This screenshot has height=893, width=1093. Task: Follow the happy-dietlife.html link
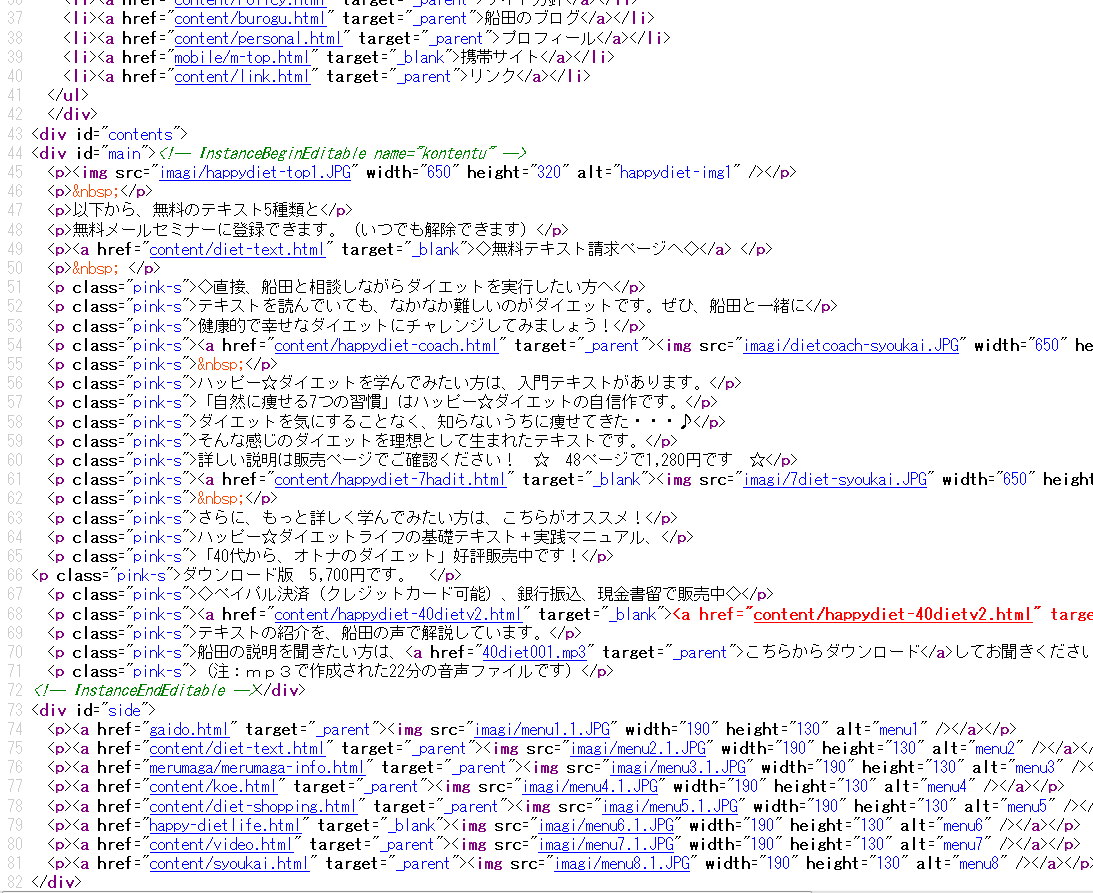[x=225, y=825]
